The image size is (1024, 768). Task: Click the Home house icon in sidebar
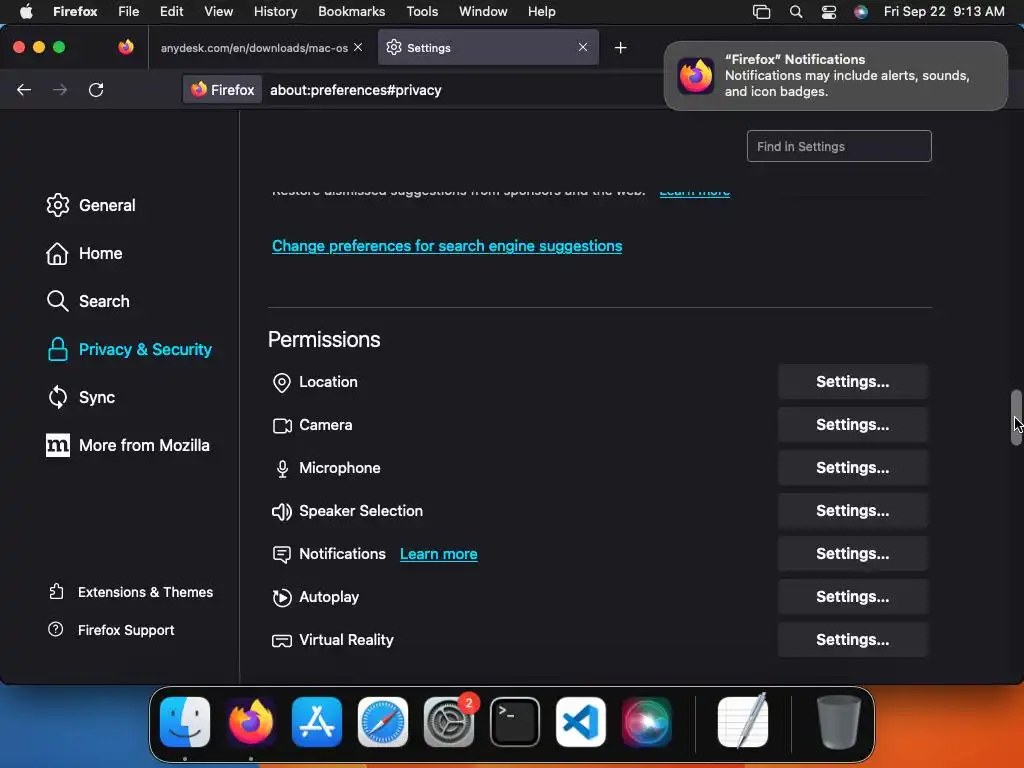(57, 253)
